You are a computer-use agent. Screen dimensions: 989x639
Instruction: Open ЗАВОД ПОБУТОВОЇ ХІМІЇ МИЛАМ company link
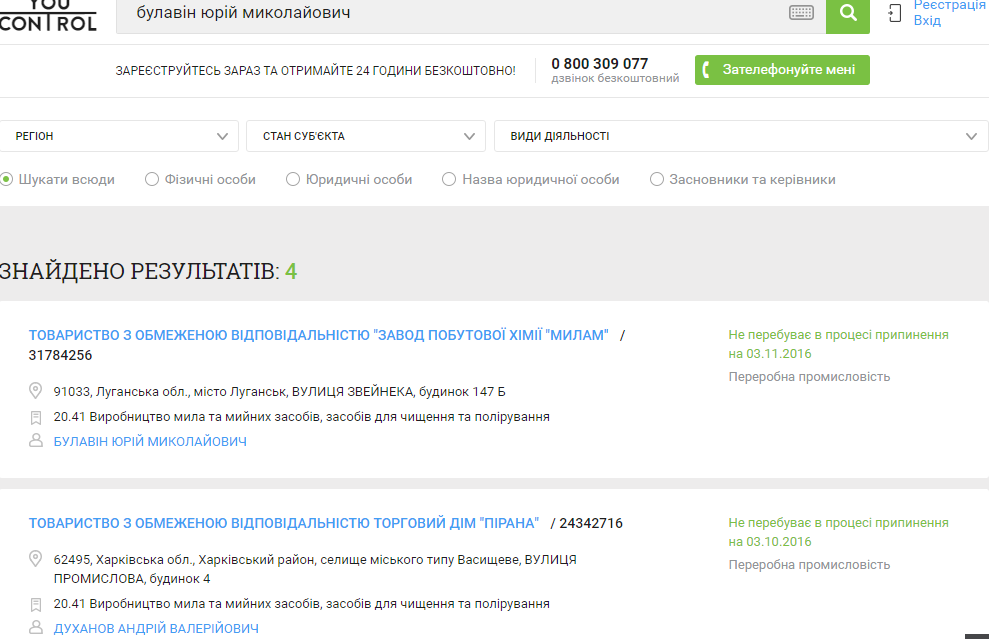(x=318, y=335)
